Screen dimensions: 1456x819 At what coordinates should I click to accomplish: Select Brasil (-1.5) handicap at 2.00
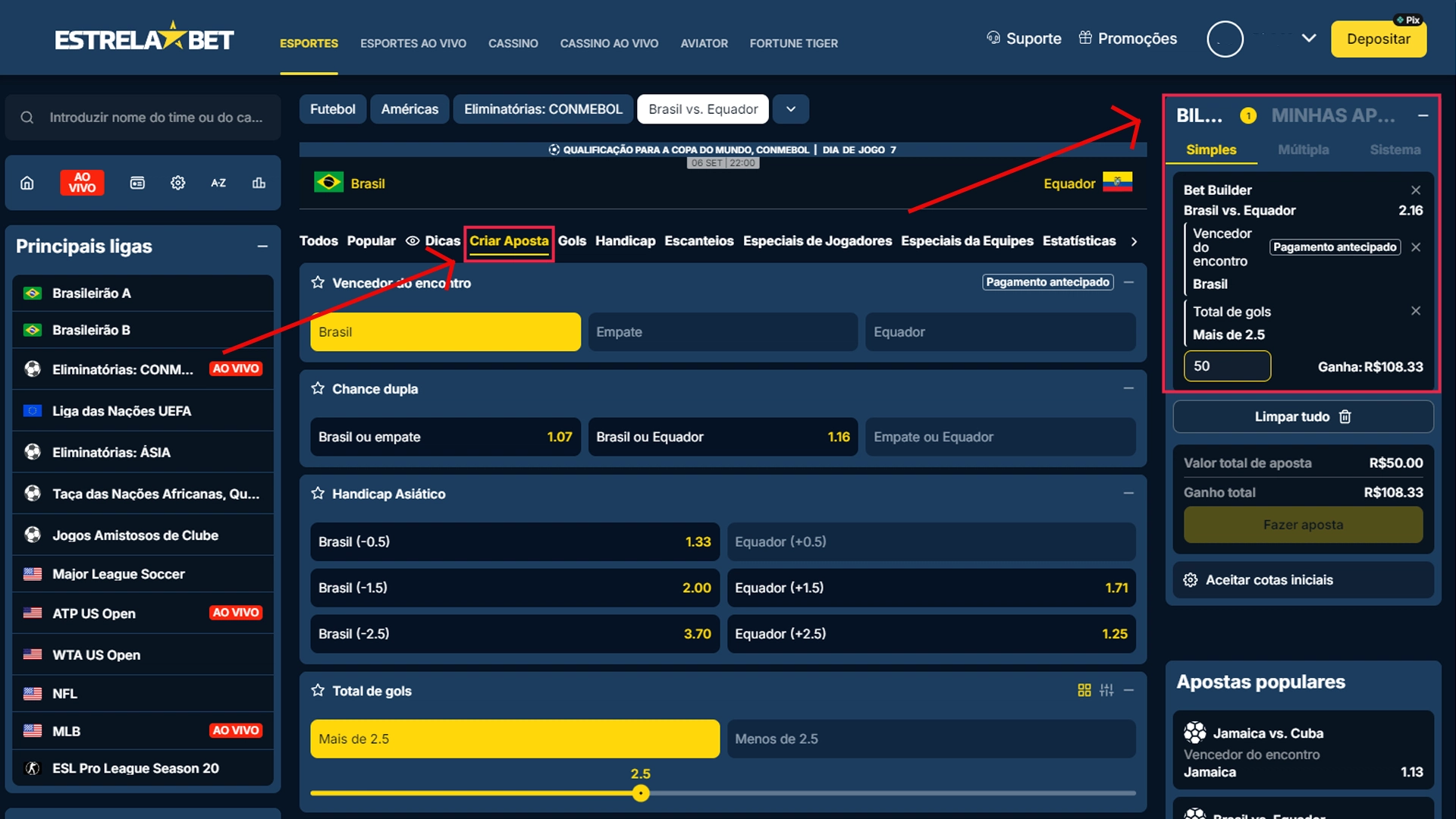tap(515, 588)
